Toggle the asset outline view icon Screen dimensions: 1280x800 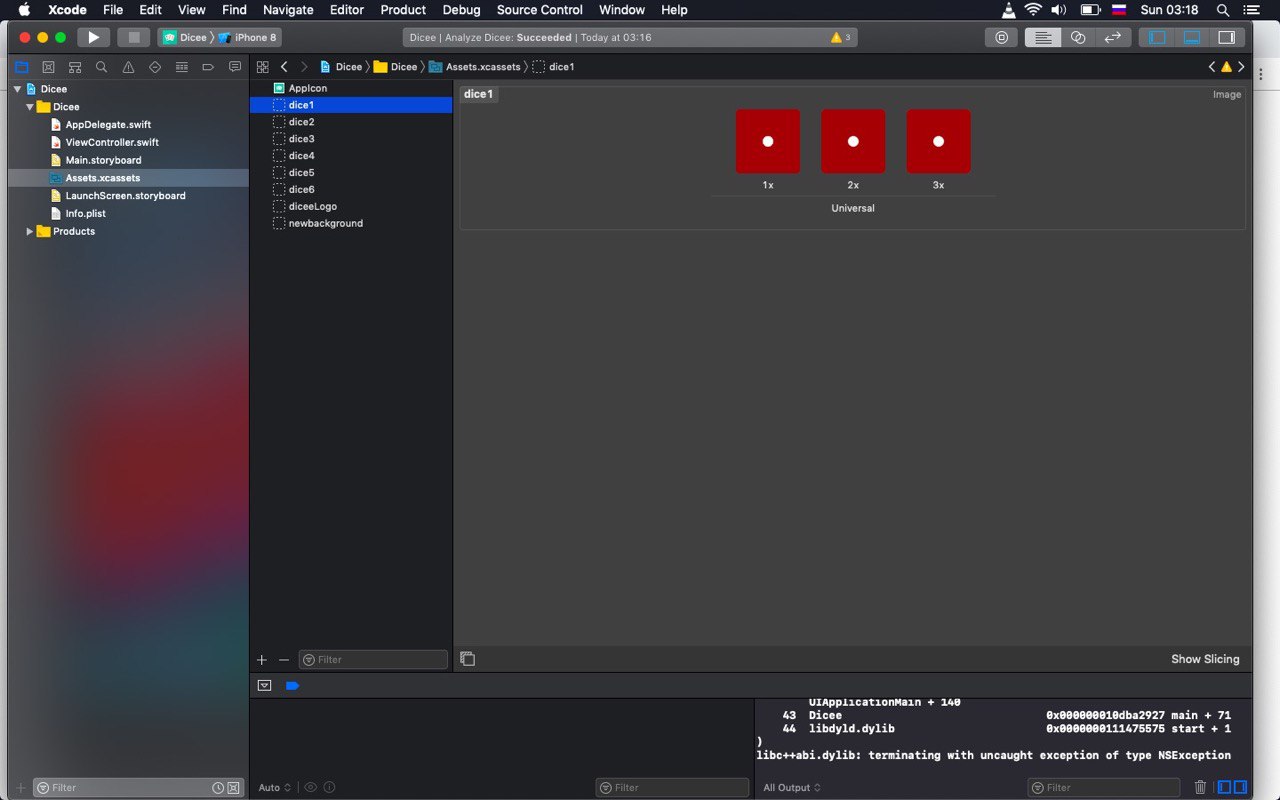(x=468, y=659)
